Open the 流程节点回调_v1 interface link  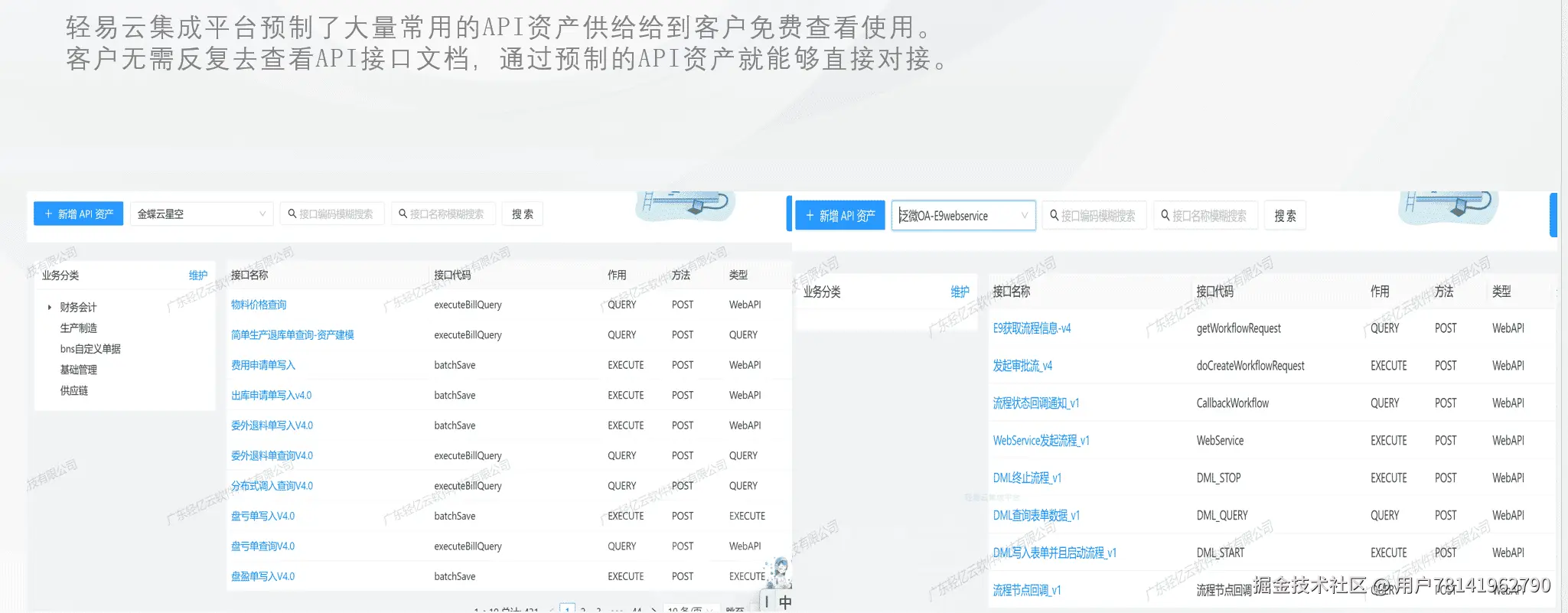[1026, 590]
